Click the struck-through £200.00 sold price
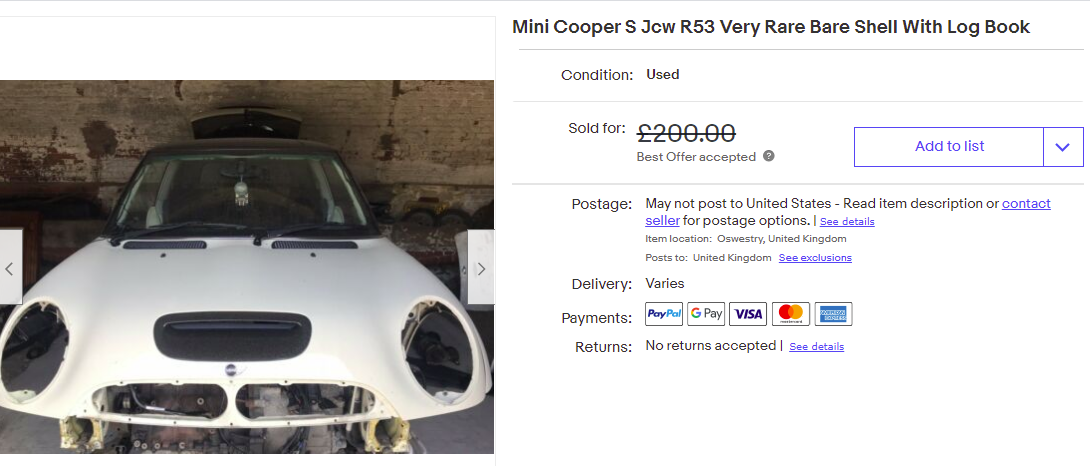The width and height of the screenshot is (1090, 466). [686, 132]
